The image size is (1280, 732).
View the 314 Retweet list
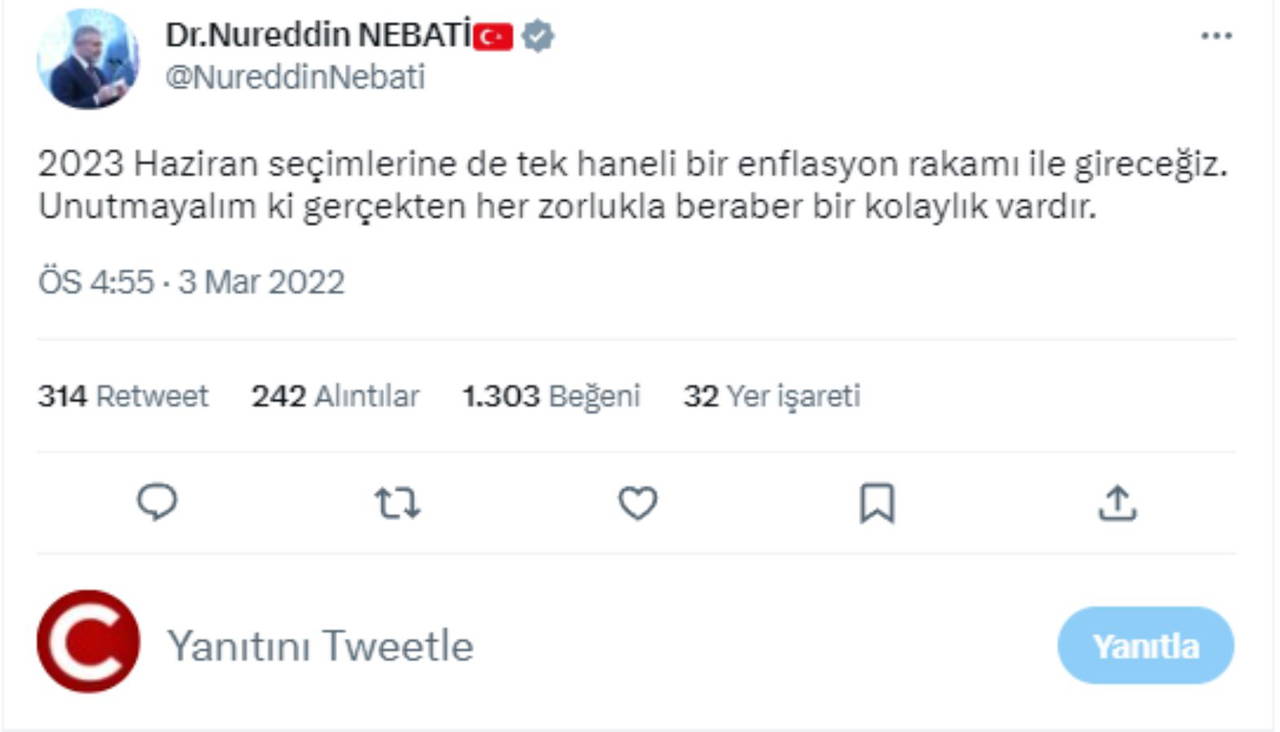123,396
